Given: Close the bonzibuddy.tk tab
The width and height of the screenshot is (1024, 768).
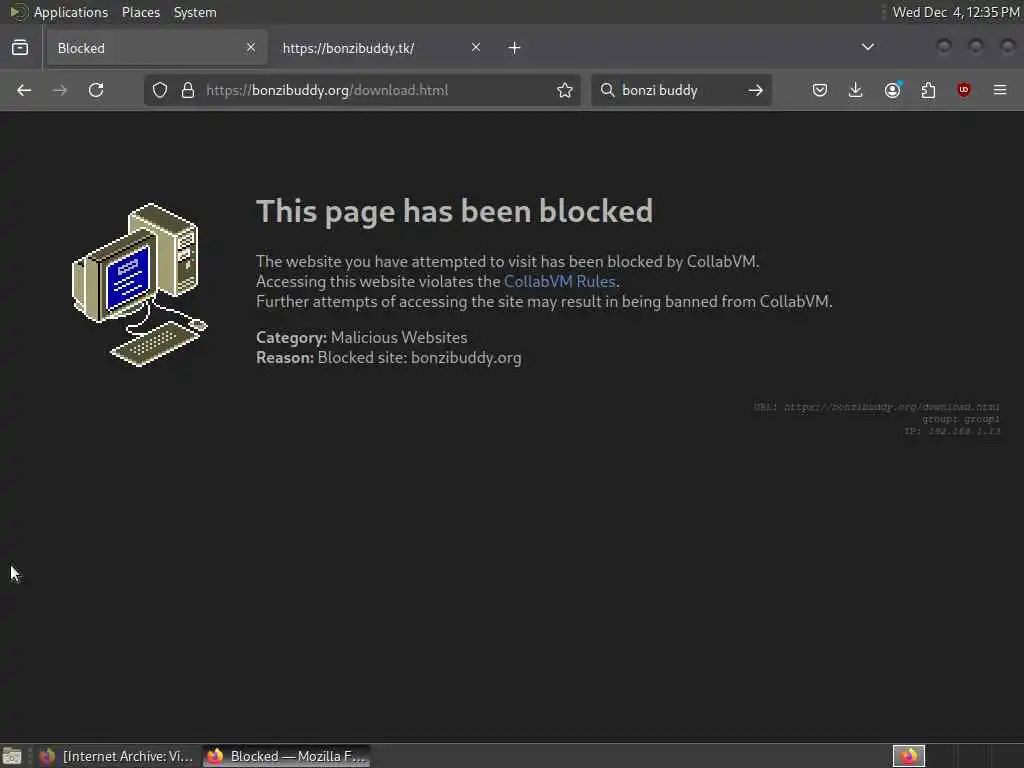Looking at the screenshot, I should (x=476, y=48).
